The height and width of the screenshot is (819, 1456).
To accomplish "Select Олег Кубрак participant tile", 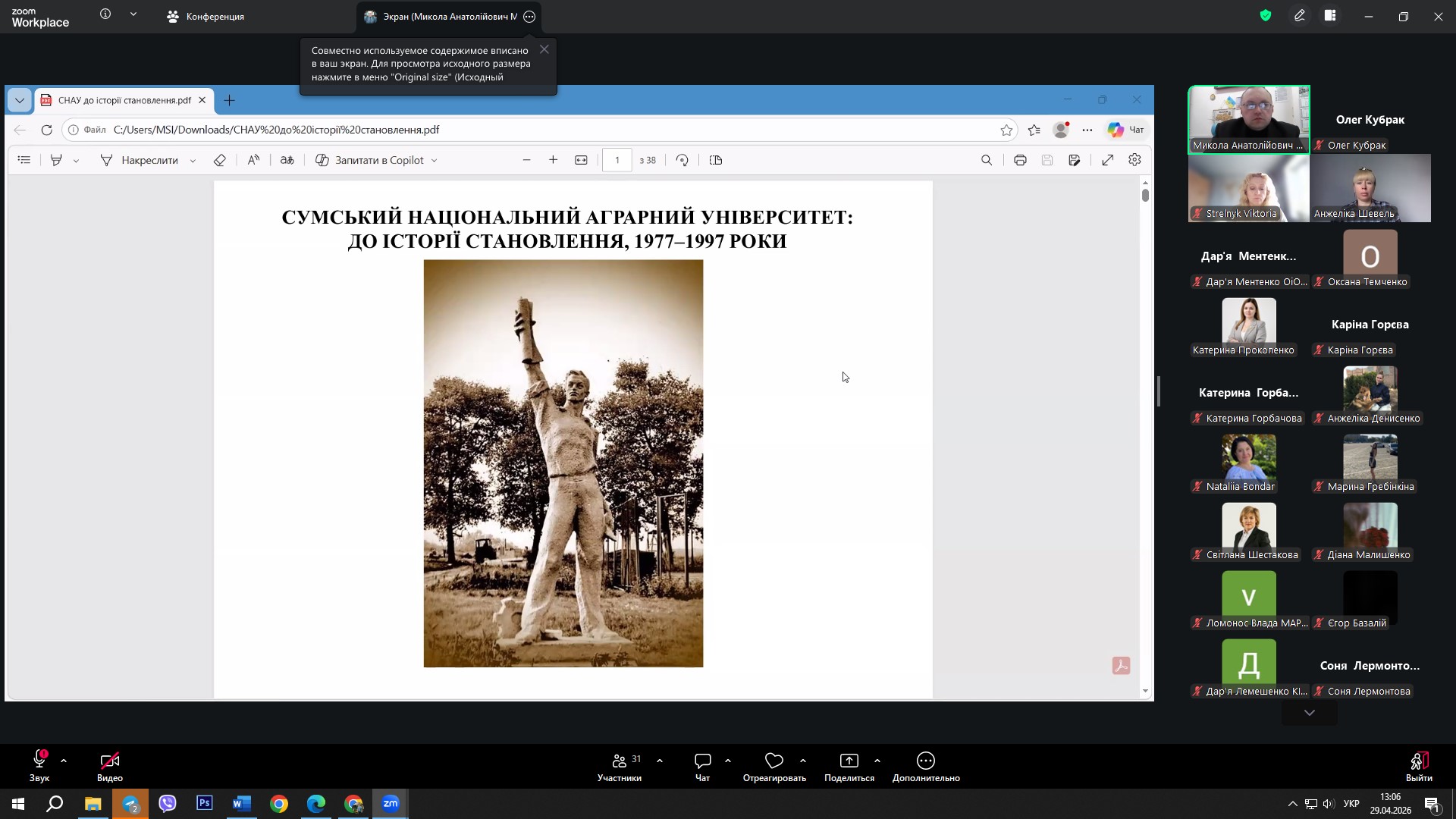I will pyautogui.click(x=1370, y=120).
